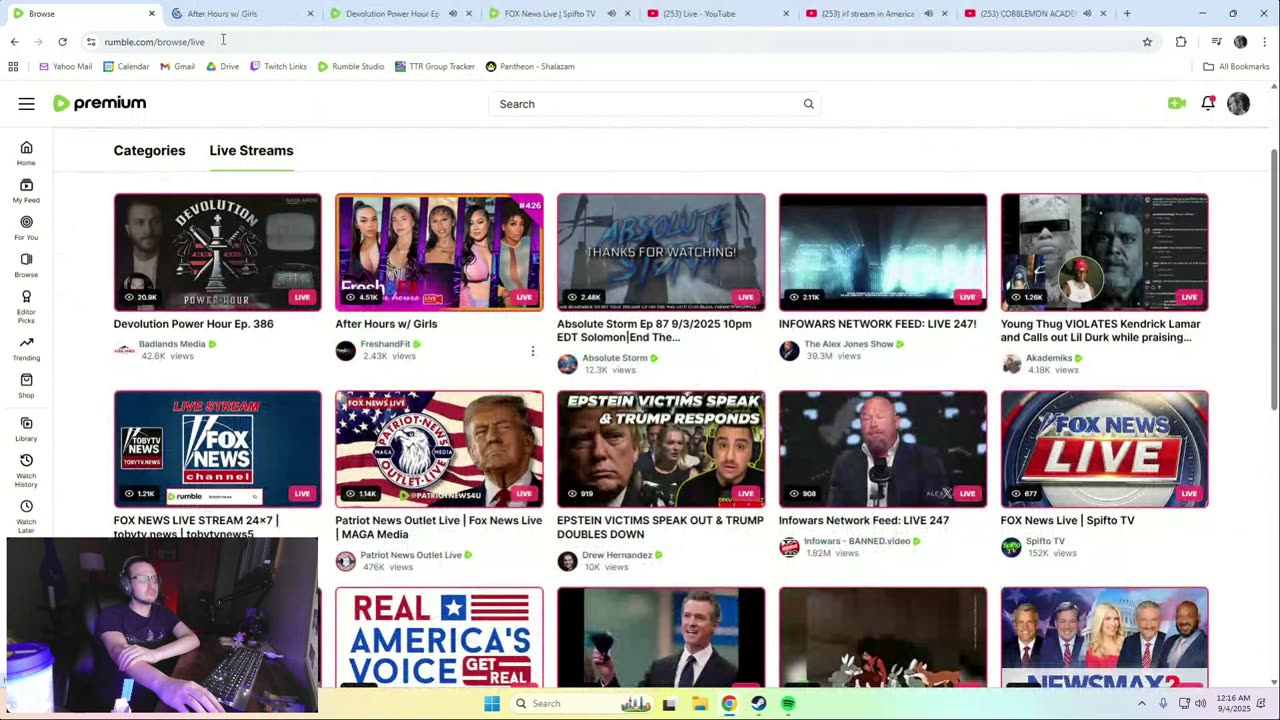Open the user profile avatar menu
Viewport: 1280px width, 720px height.
[x=1238, y=103]
